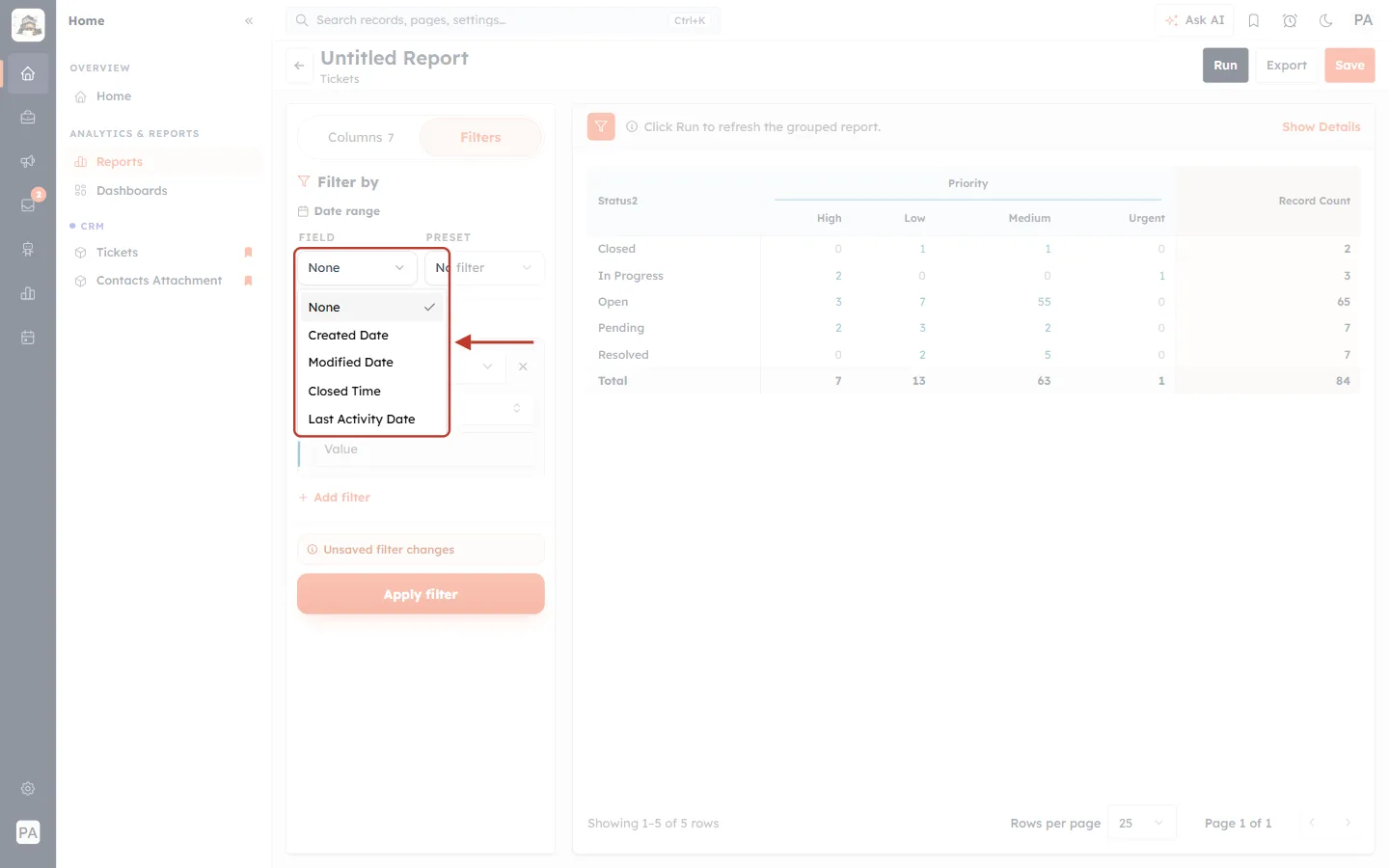Open Reports in the sidebar

point(164,162)
